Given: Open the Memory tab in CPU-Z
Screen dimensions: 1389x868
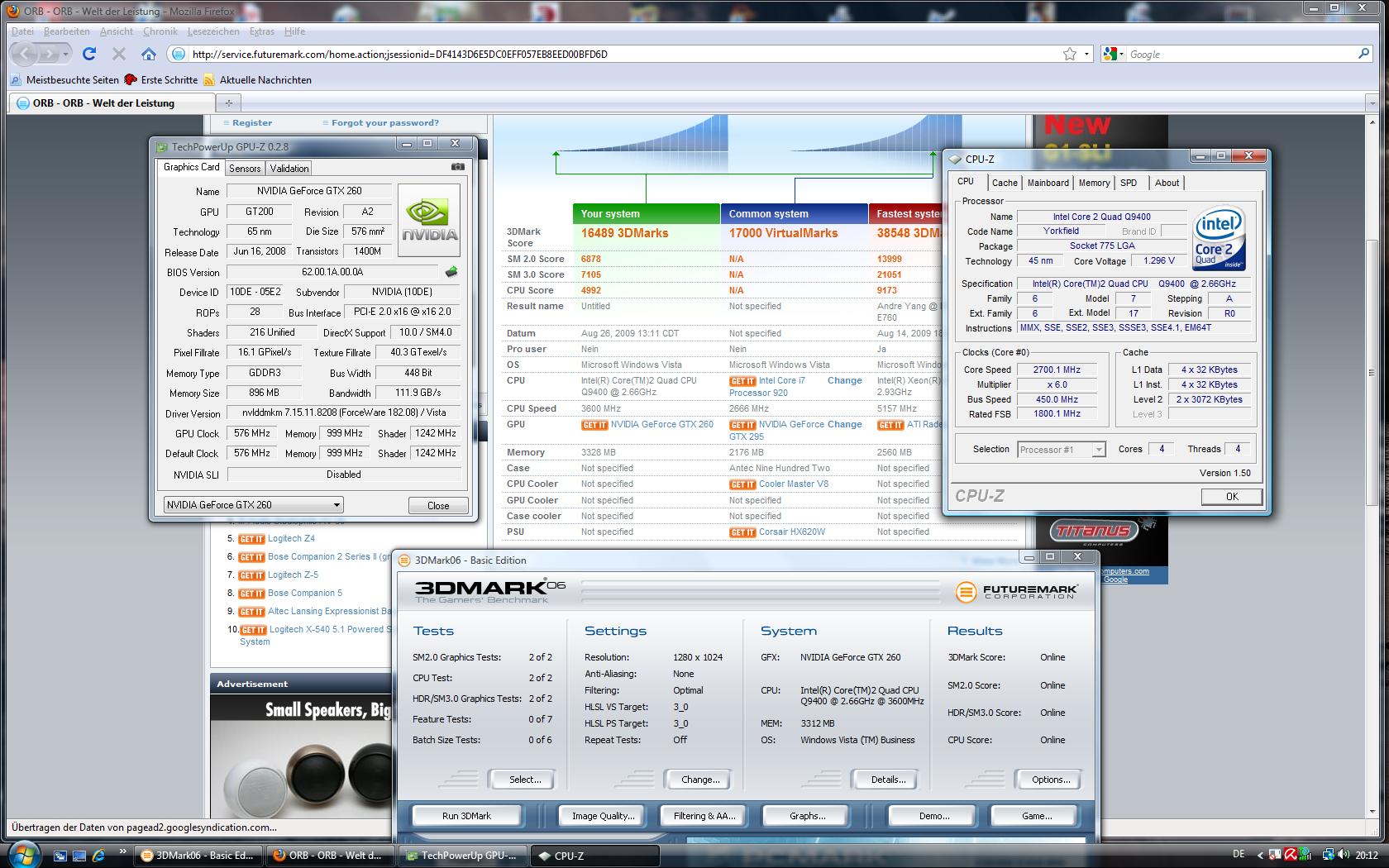Looking at the screenshot, I should click(x=1094, y=183).
